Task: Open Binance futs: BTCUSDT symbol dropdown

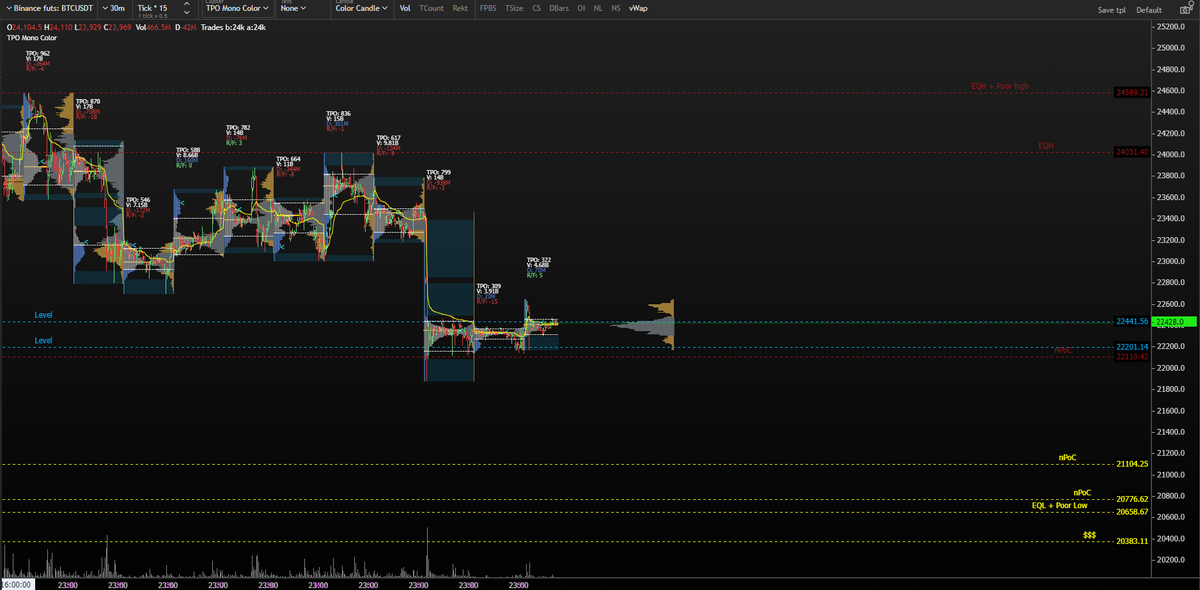Action: [49, 8]
